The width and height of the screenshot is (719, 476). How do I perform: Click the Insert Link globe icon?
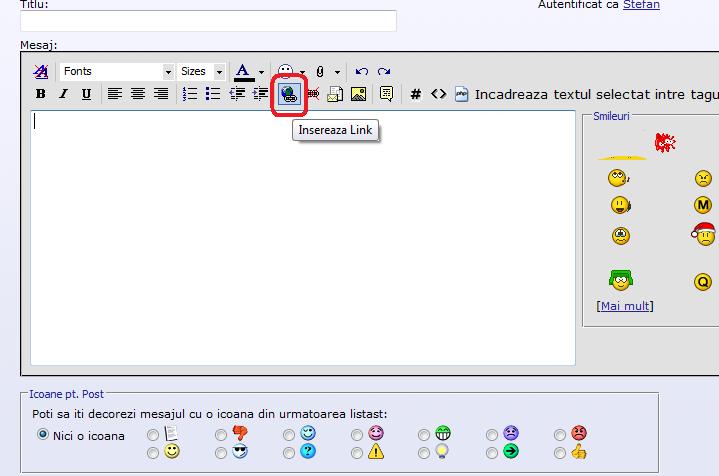(289, 94)
